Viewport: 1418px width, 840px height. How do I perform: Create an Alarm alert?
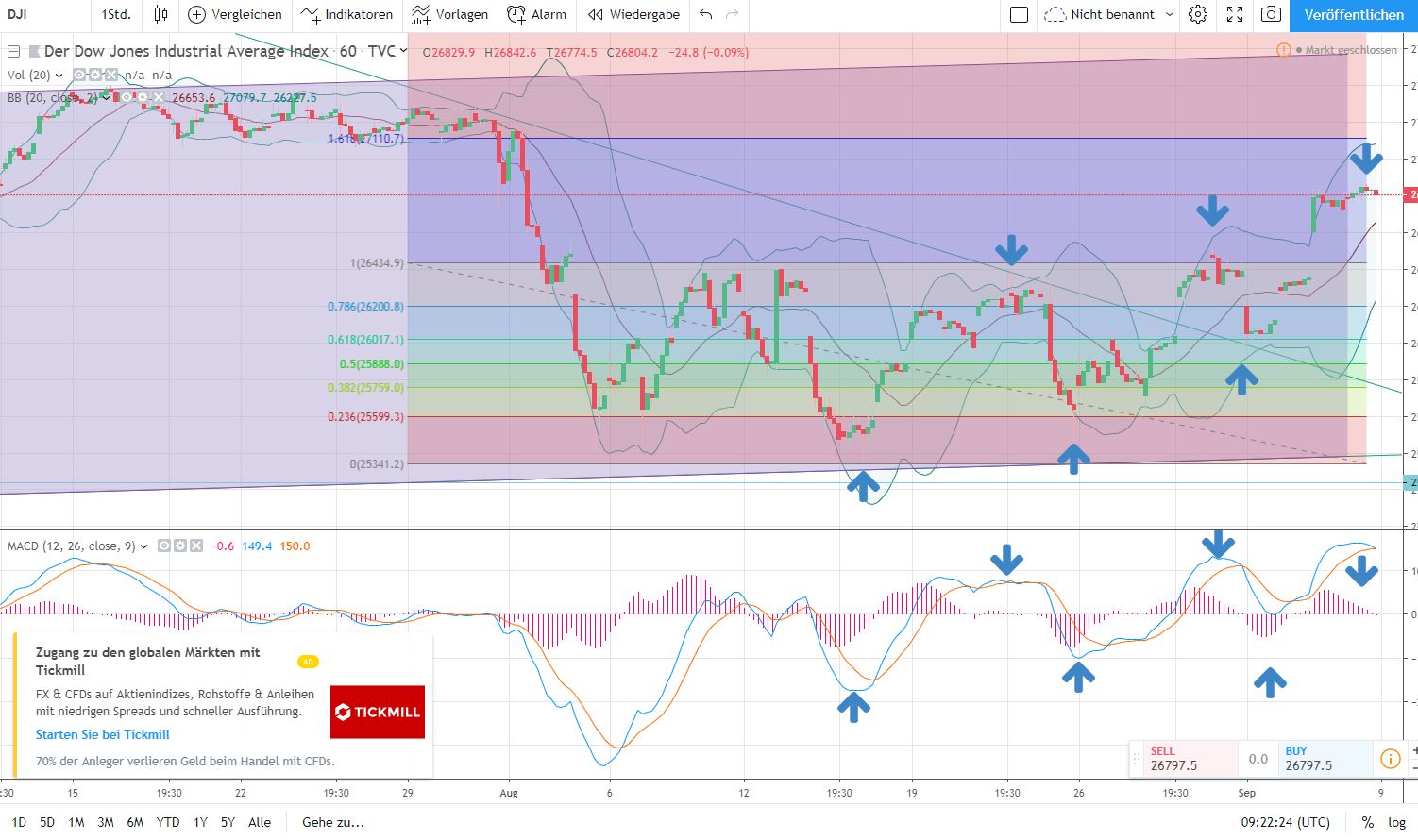536,14
